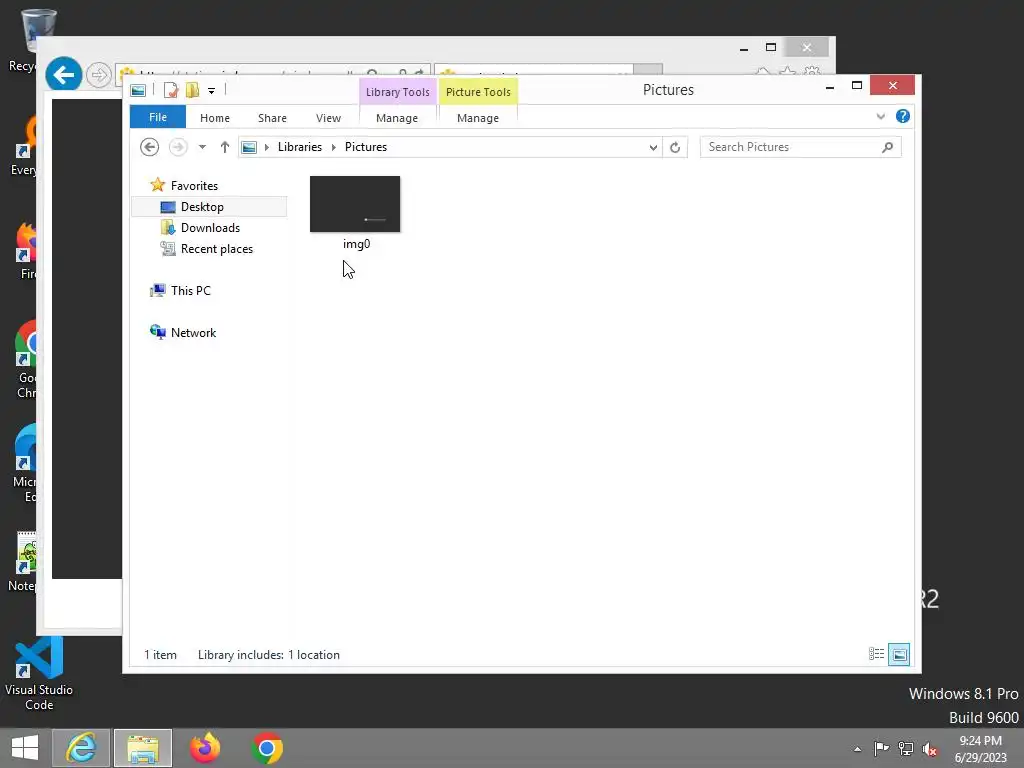Select the img0 picture thumbnail

click(x=355, y=204)
